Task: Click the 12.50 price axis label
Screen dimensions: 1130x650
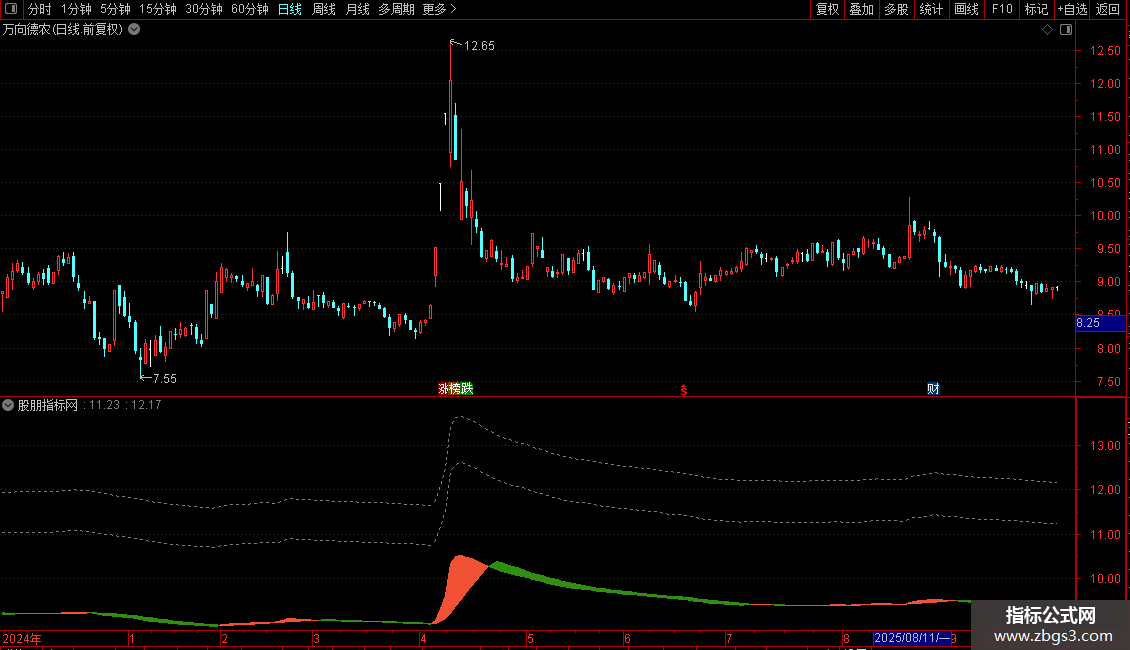Action: [x=1105, y=51]
